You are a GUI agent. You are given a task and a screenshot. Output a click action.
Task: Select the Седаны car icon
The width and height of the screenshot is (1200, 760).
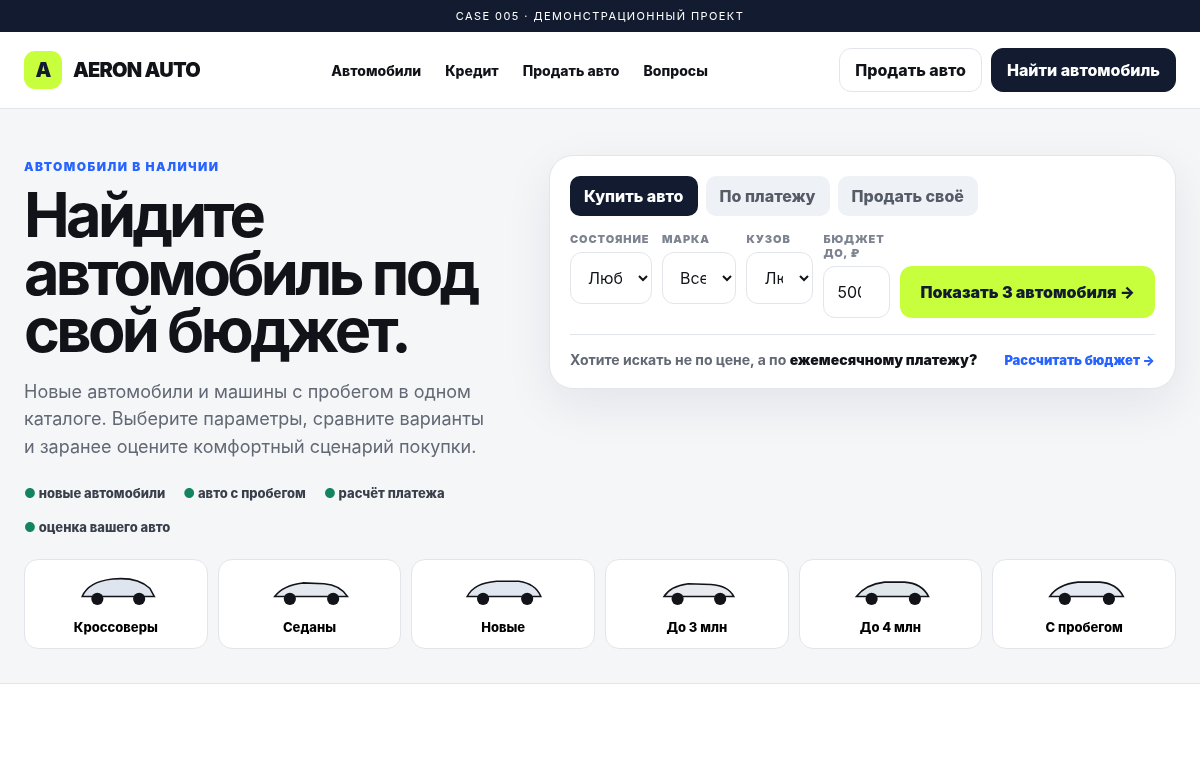click(311, 592)
